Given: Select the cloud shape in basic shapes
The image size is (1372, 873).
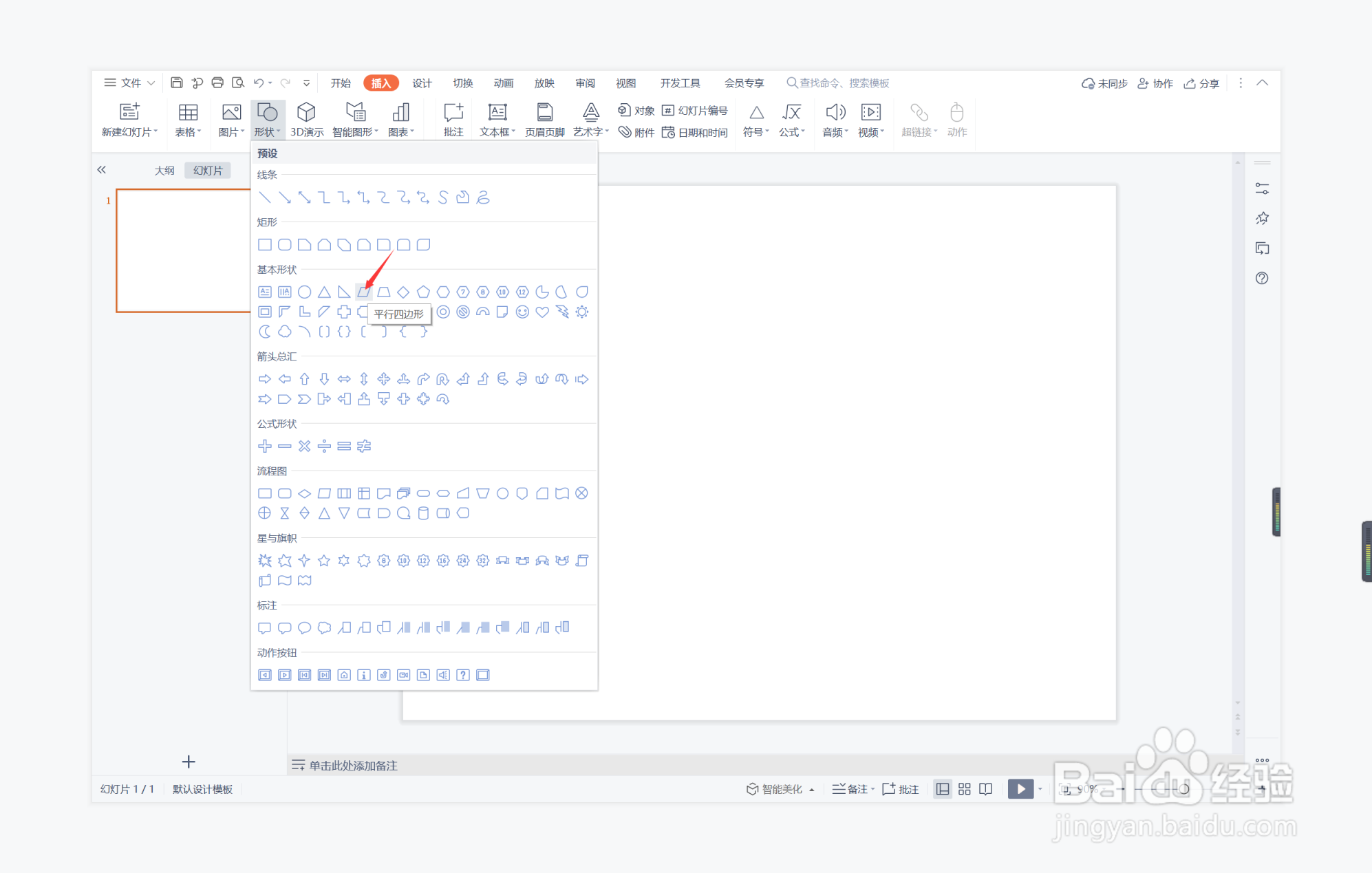Looking at the screenshot, I should click(284, 332).
